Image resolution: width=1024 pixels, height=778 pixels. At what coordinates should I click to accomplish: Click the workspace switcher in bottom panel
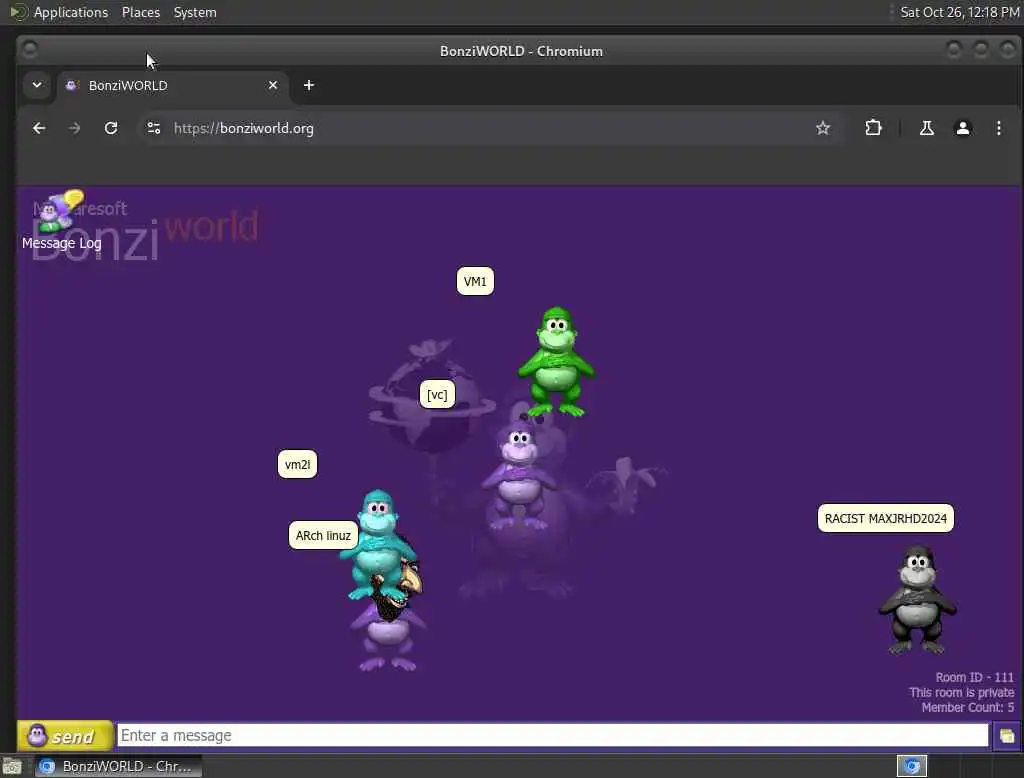[x=912, y=766]
